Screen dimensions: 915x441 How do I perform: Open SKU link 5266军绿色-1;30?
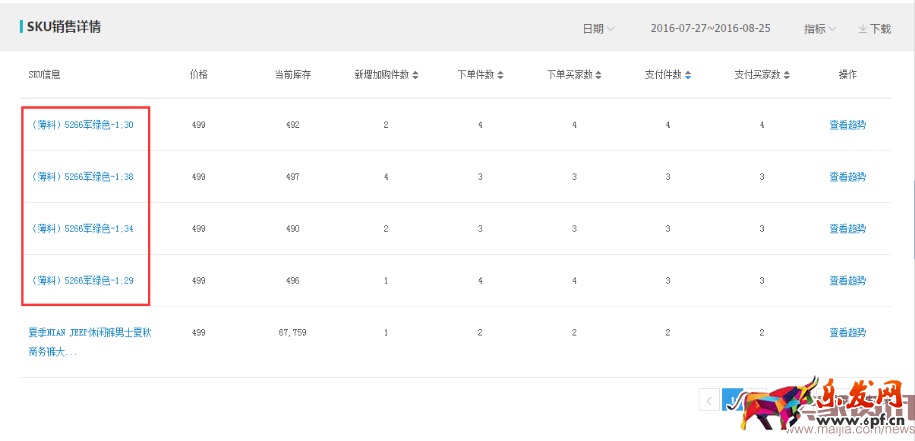pos(82,125)
